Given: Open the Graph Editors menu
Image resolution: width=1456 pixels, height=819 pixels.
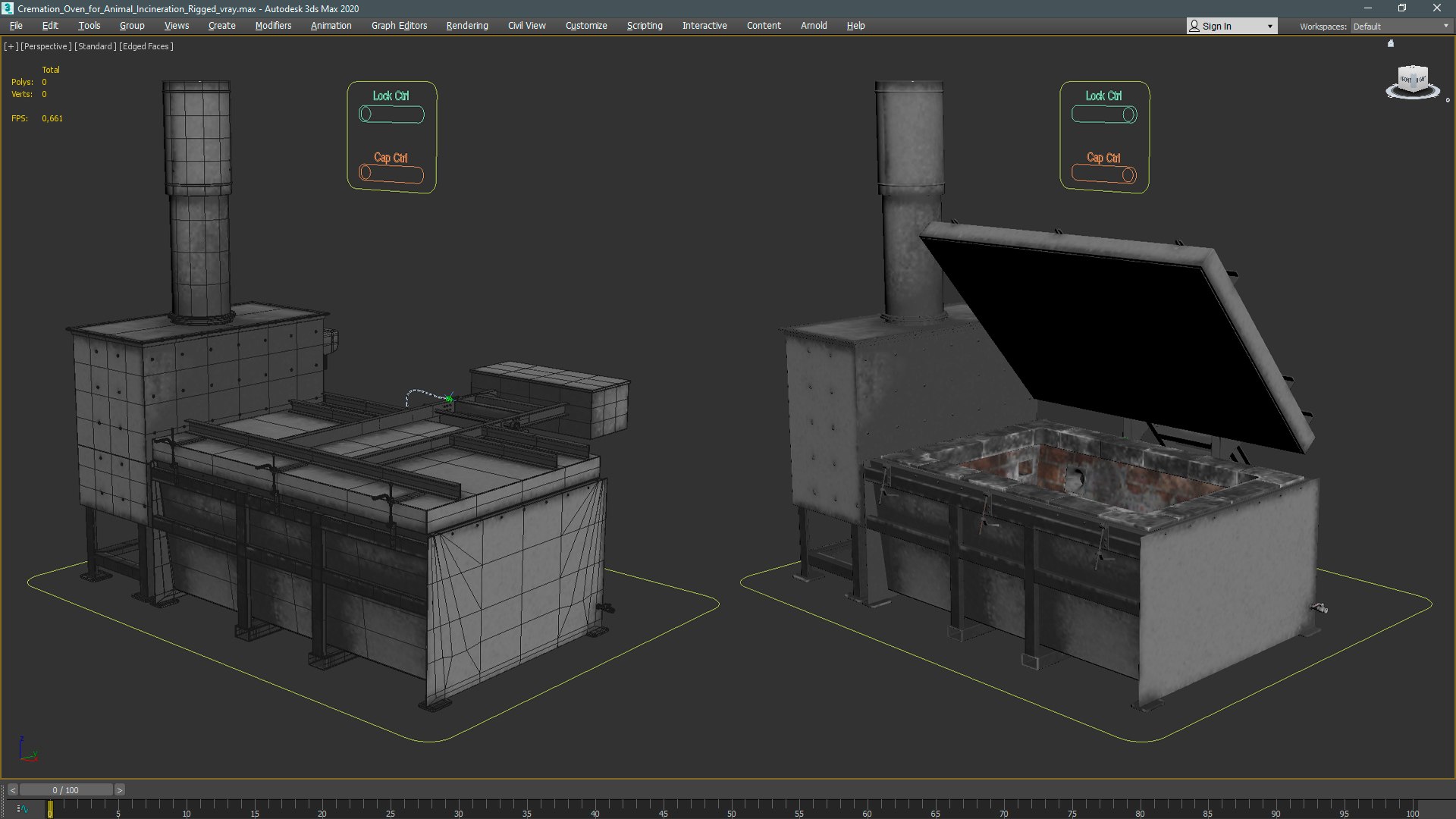Looking at the screenshot, I should tap(399, 25).
